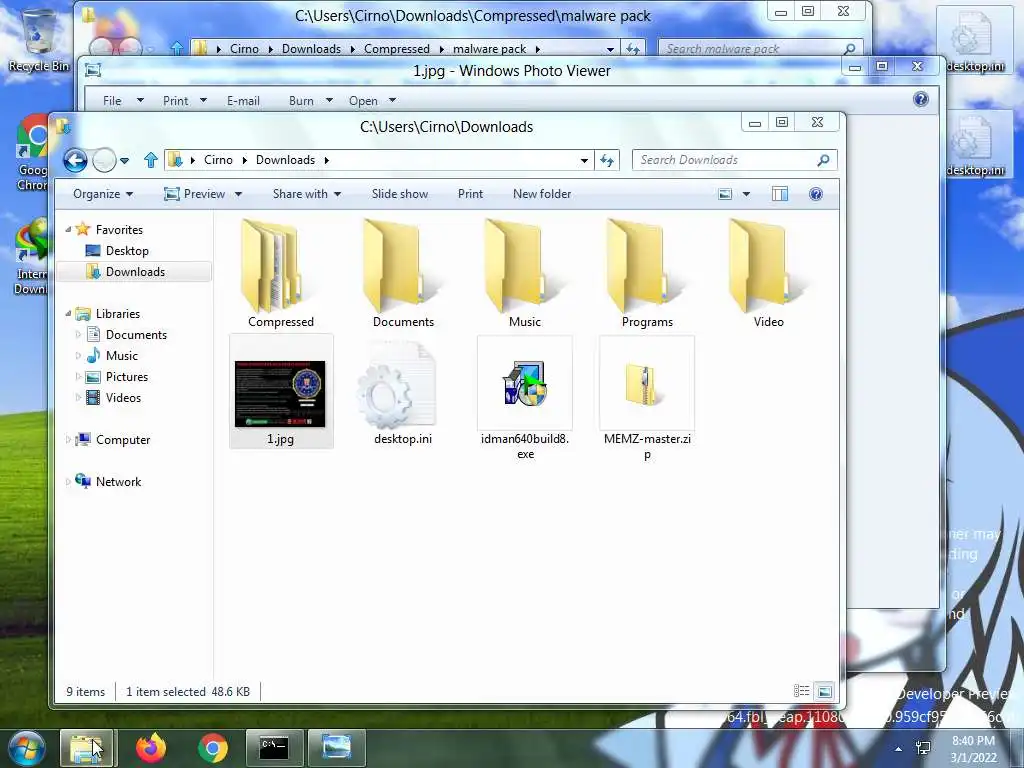Select idman640build8.exe installer

point(525,399)
